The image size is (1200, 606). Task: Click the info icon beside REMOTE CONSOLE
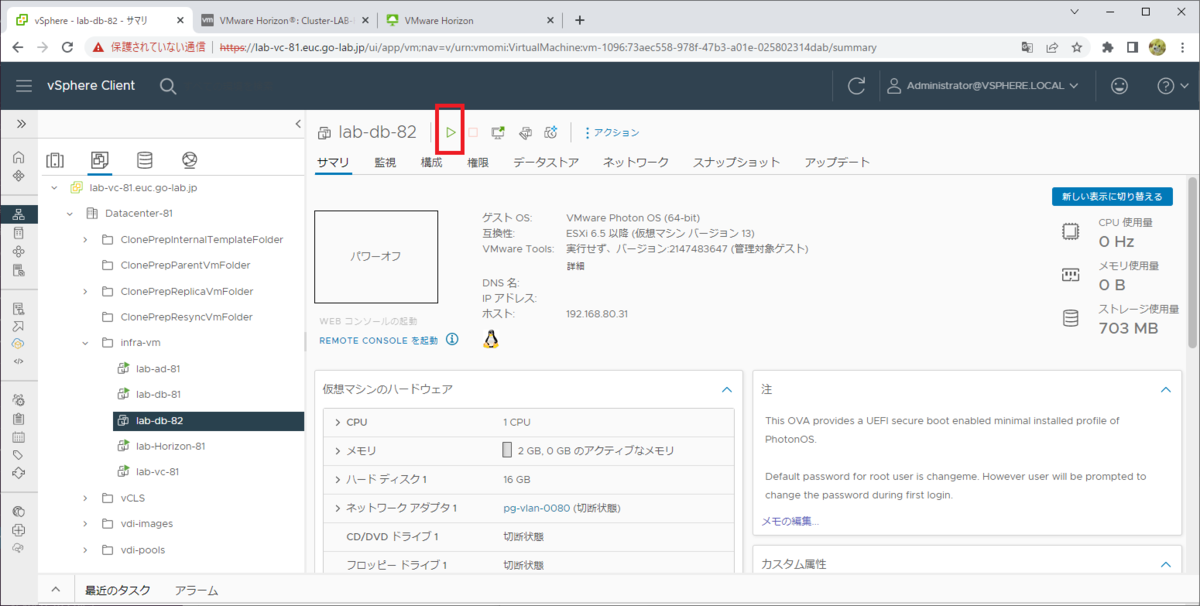(x=452, y=340)
